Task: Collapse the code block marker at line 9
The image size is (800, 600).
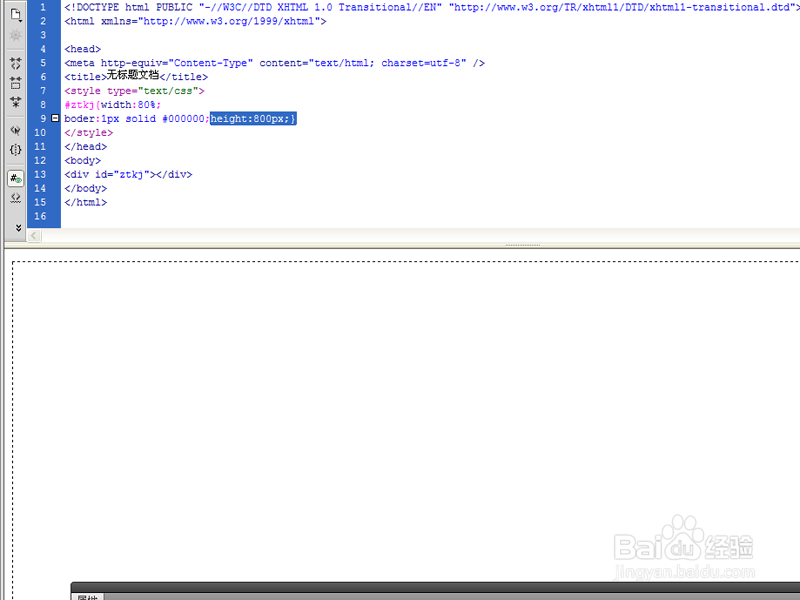Action: tap(55, 118)
